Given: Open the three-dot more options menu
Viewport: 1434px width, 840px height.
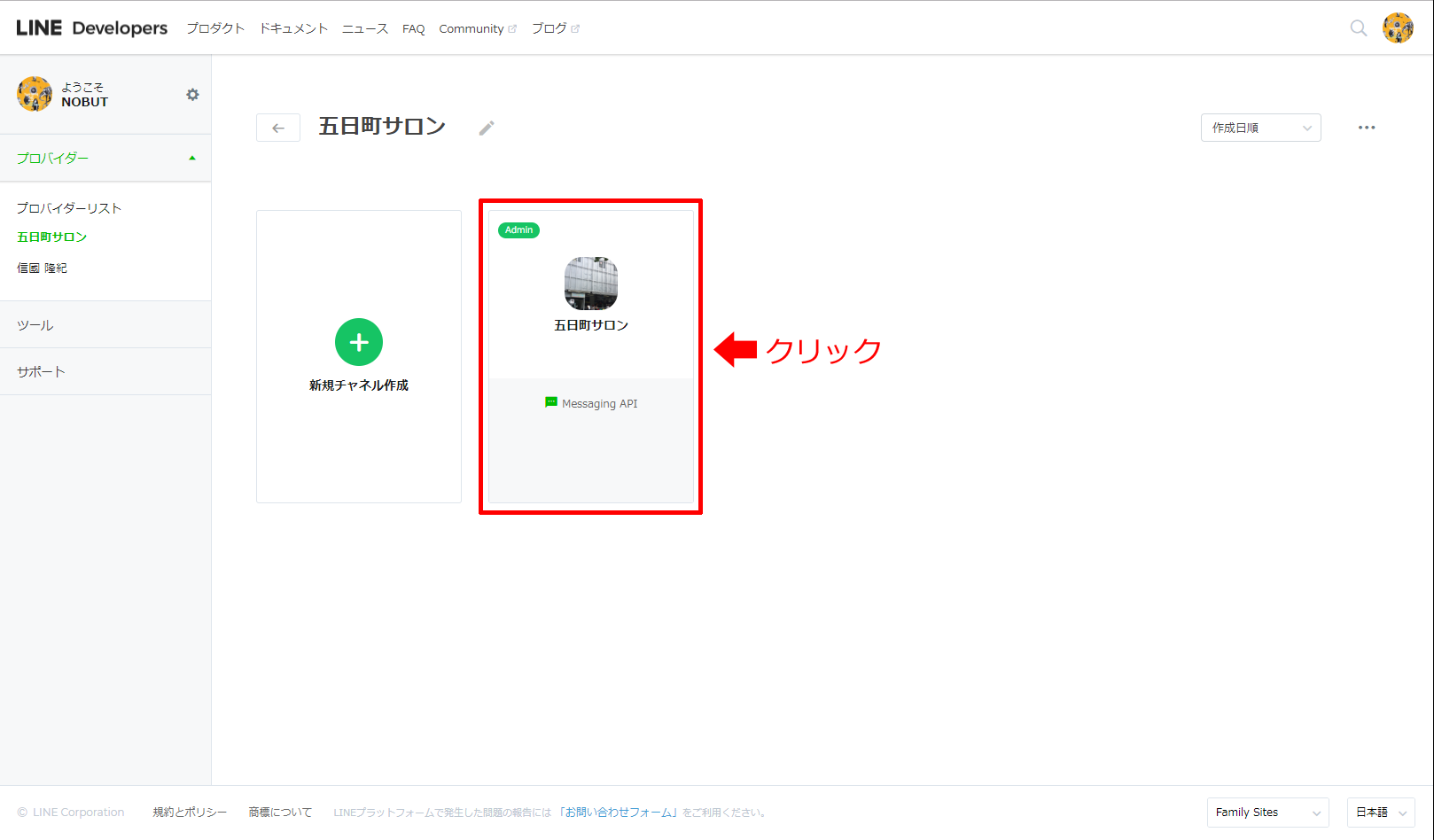Looking at the screenshot, I should pyautogui.click(x=1367, y=128).
